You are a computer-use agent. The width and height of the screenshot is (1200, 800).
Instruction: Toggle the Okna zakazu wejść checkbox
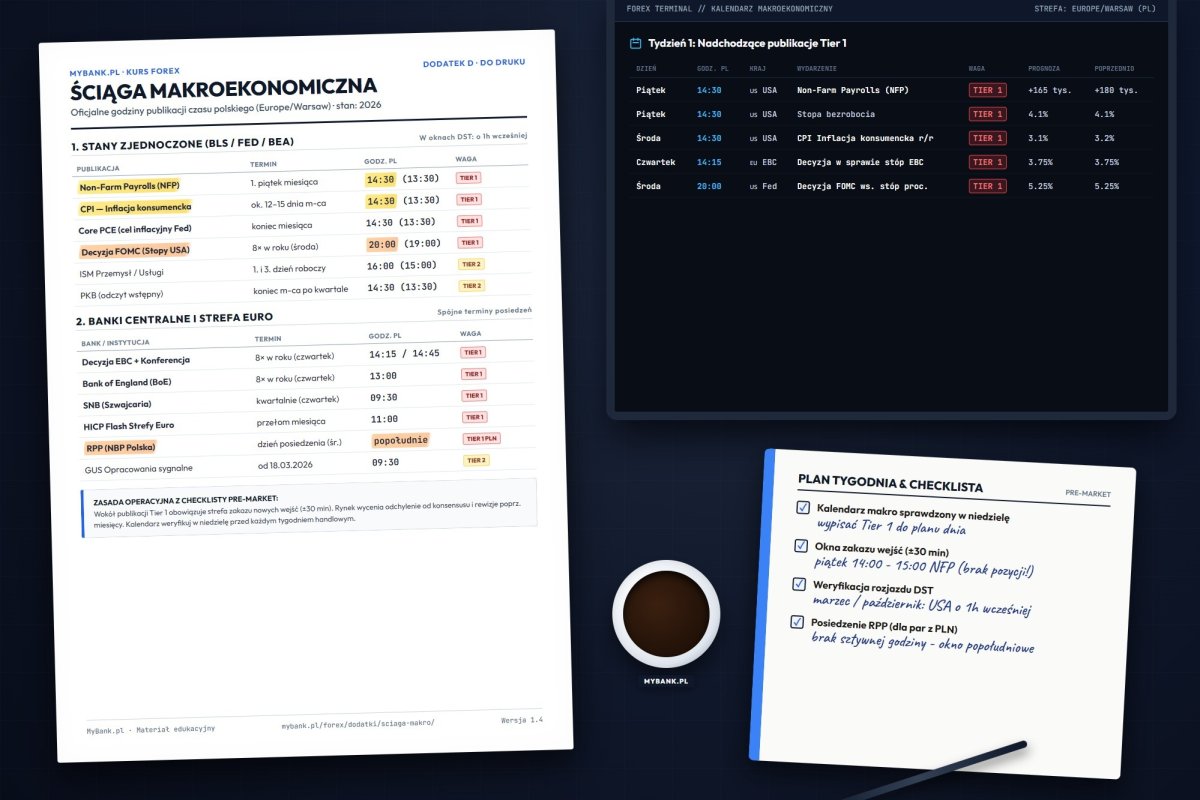(801, 546)
